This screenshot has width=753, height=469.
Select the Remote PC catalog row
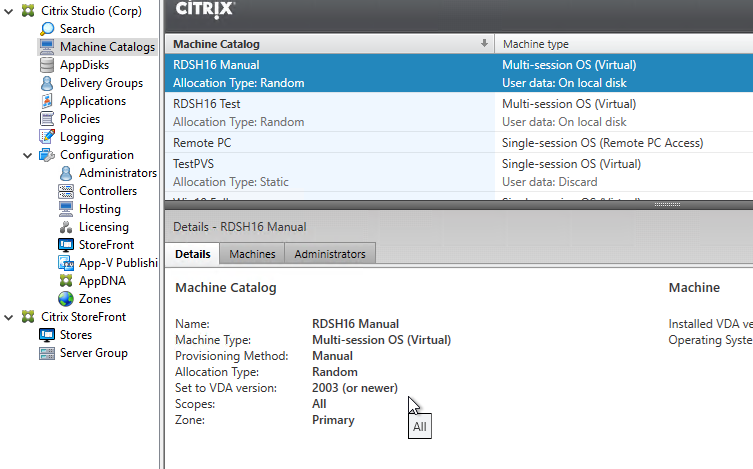(x=459, y=143)
